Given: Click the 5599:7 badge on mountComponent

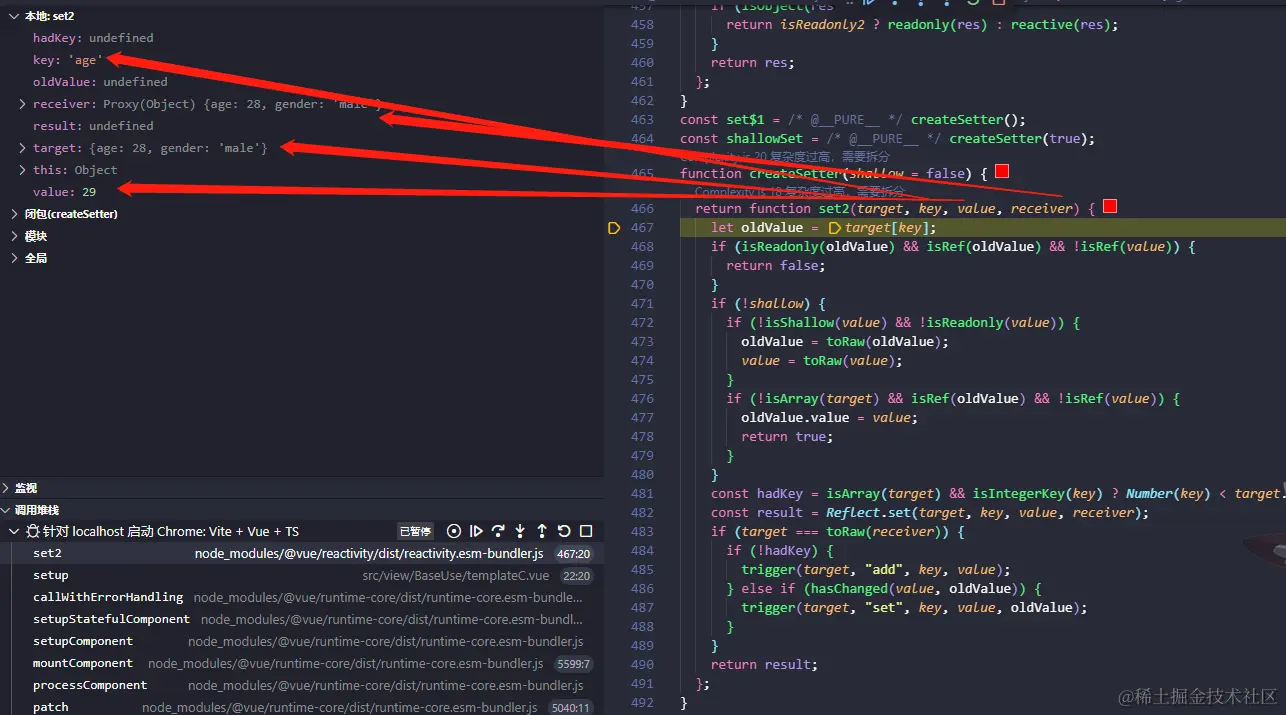Looking at the screenshot, I should tap(572, 664).
